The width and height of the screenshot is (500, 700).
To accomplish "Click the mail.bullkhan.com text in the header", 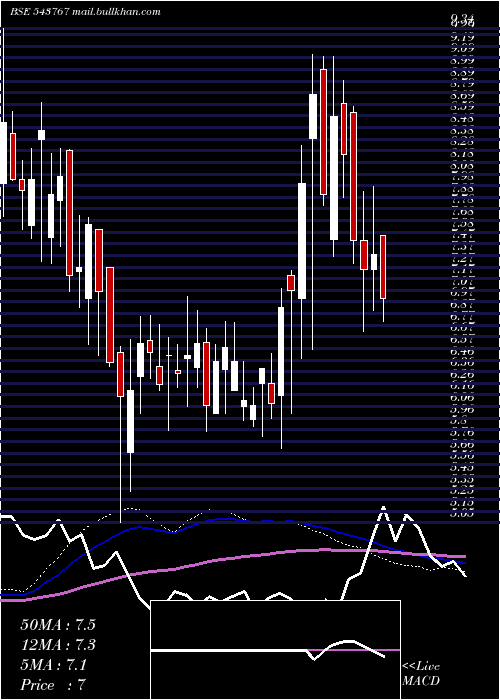I will point(116,12).
